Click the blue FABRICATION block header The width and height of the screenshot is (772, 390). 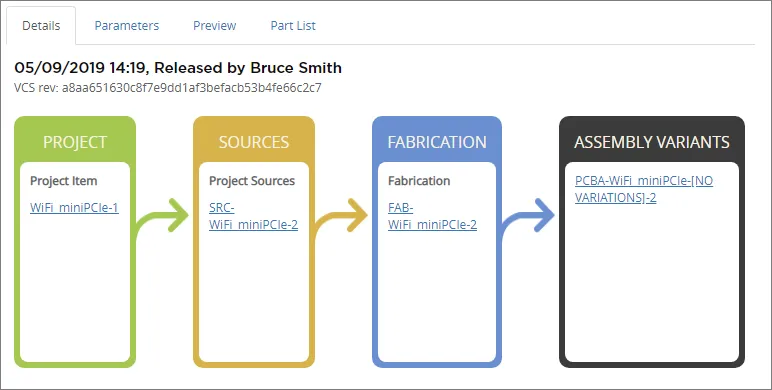click(437, 142)
